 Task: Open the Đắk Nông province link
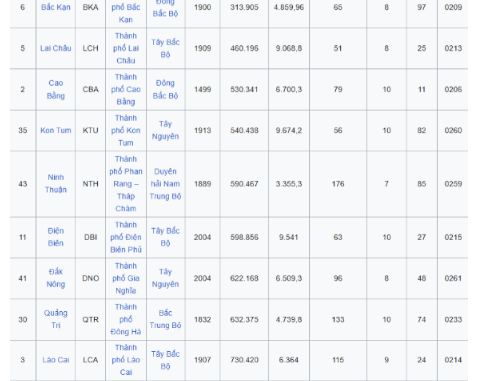click(56, 278)
